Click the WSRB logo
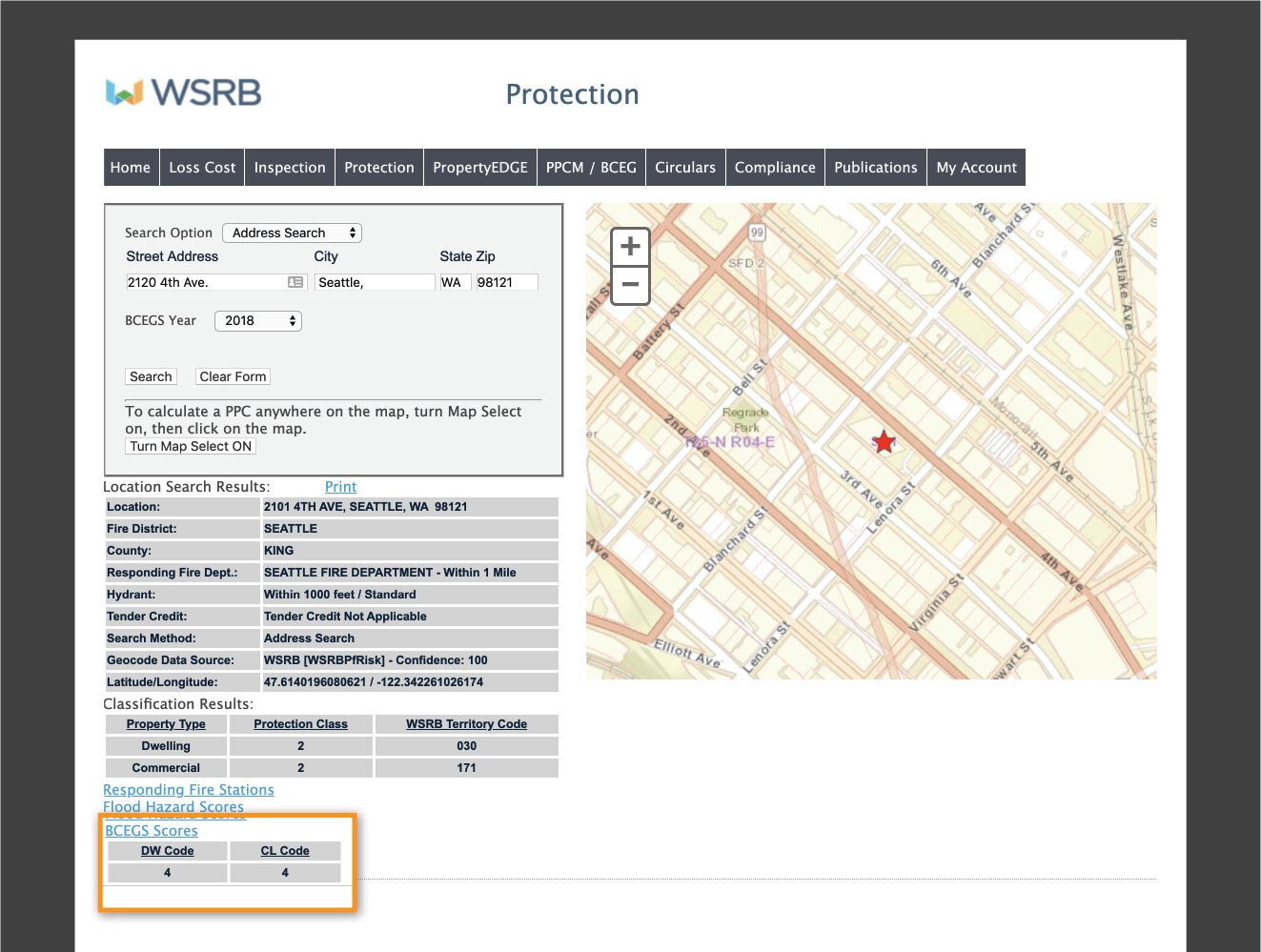Viewport: 1261px width, 952px height. click(x=183, y=91)
